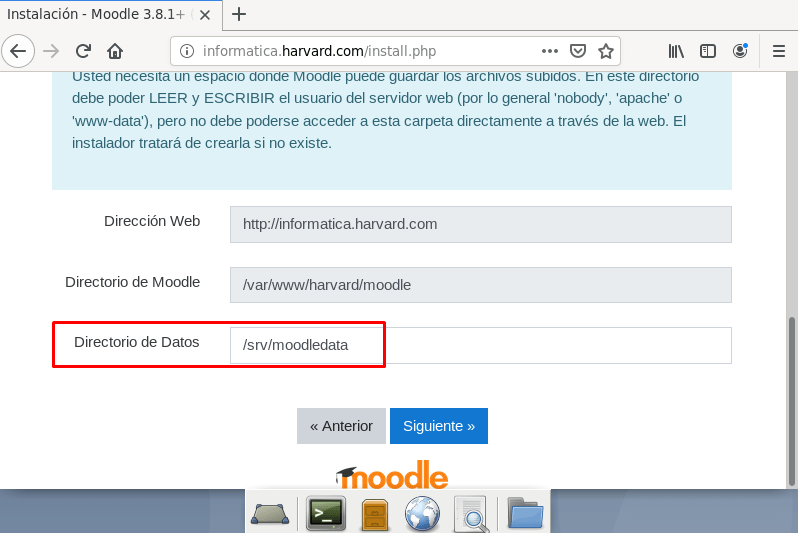Go to the Firefox home page
The height and width of the screenshot is (533, 798).
tap(115, 51)
